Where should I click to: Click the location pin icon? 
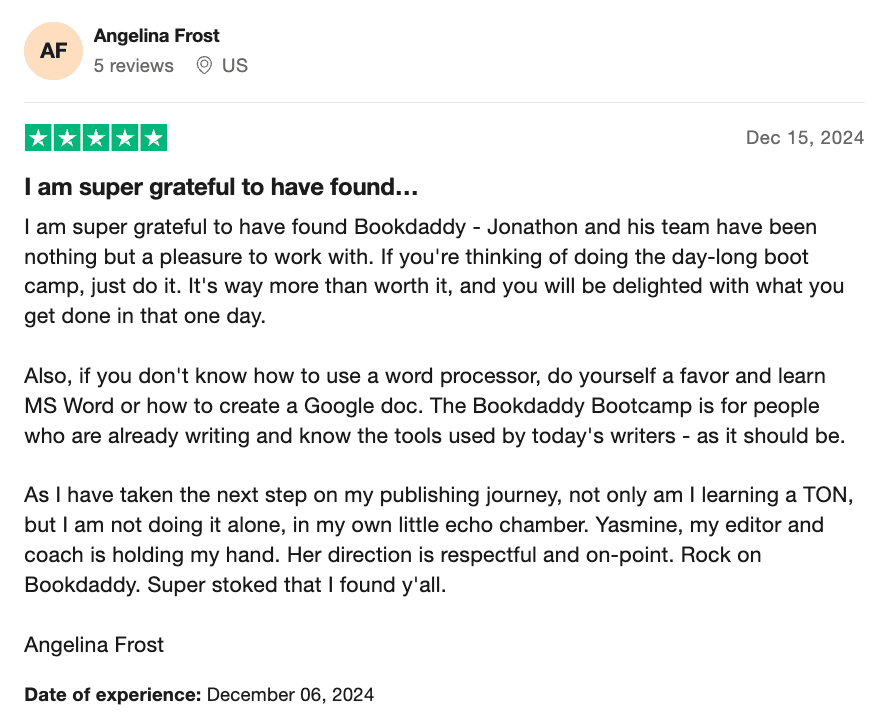(x=204, y=66)
